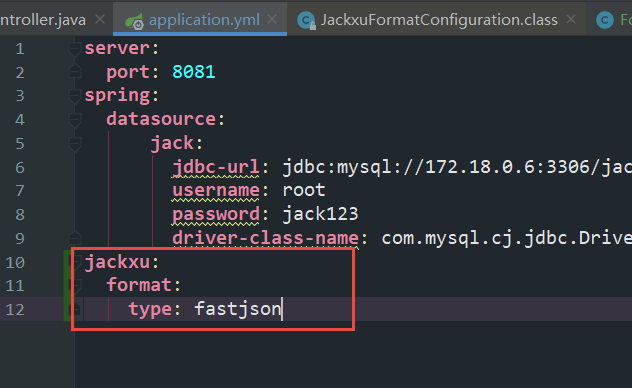Click the class icon on JackxuFormatConfiguration tab
Image resolution: width=632 pixels, height=388 pixels.
tap(306, 21)
